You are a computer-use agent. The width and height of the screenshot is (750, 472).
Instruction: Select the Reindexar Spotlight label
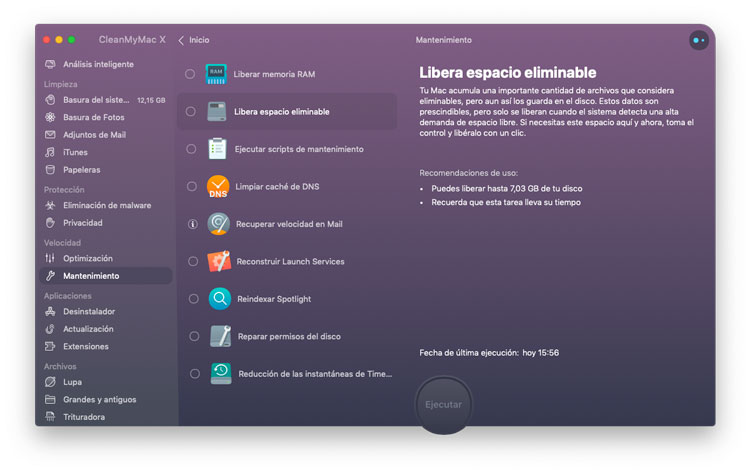click(274, 299)
